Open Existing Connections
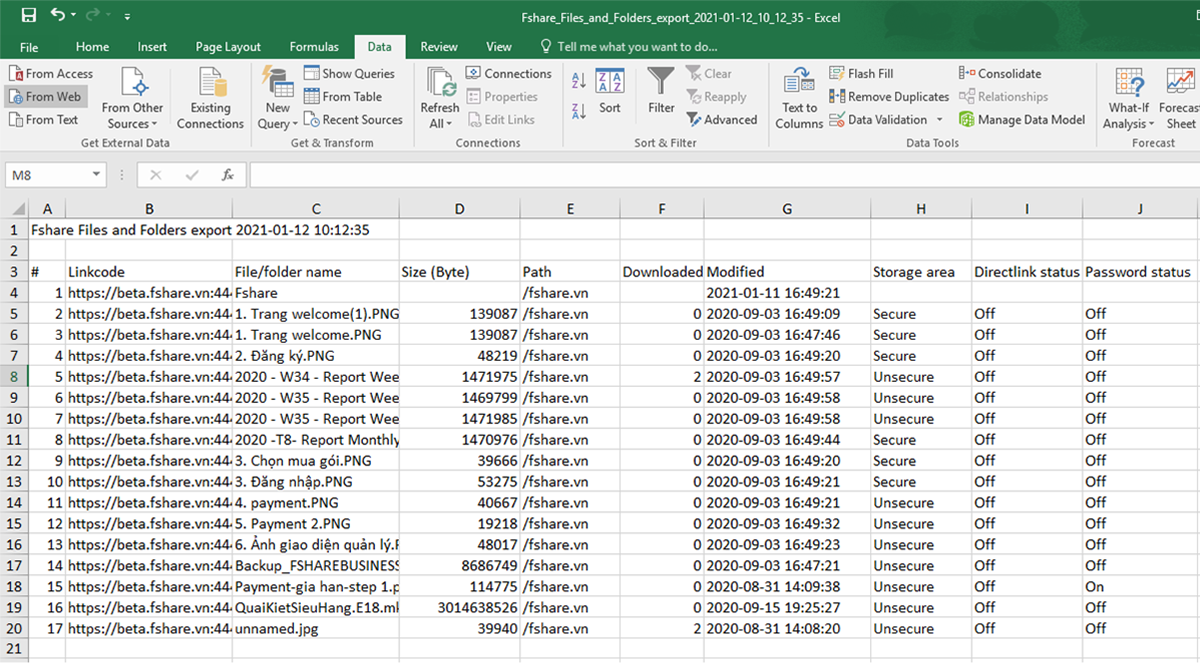 pyautogui.click(x=210, y=98)
